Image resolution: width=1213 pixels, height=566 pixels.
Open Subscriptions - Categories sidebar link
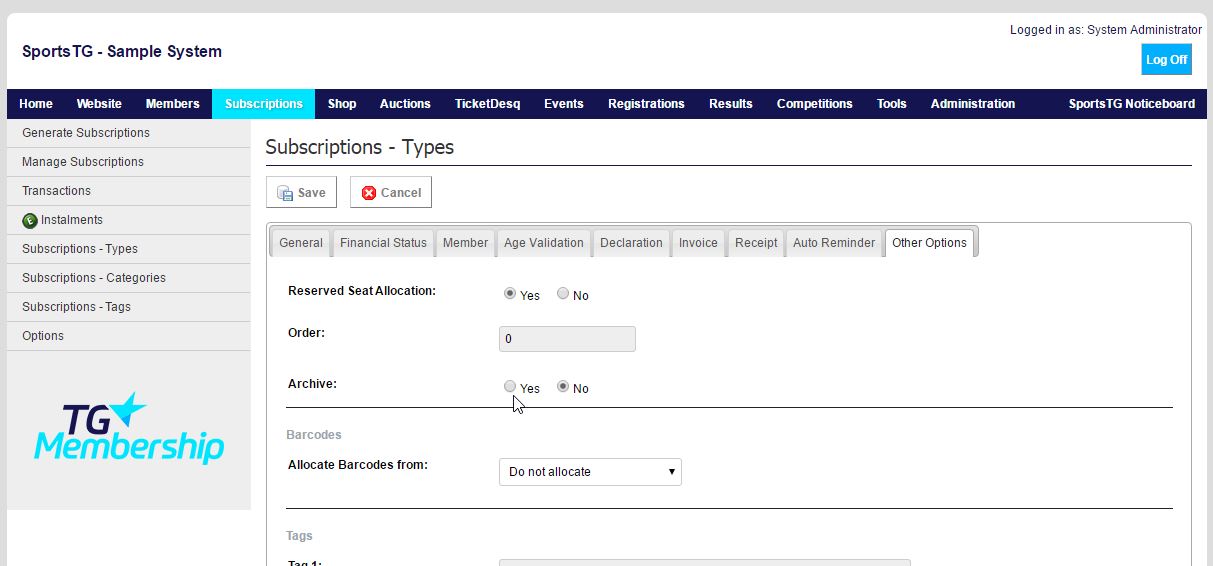(x=94, y=278)
